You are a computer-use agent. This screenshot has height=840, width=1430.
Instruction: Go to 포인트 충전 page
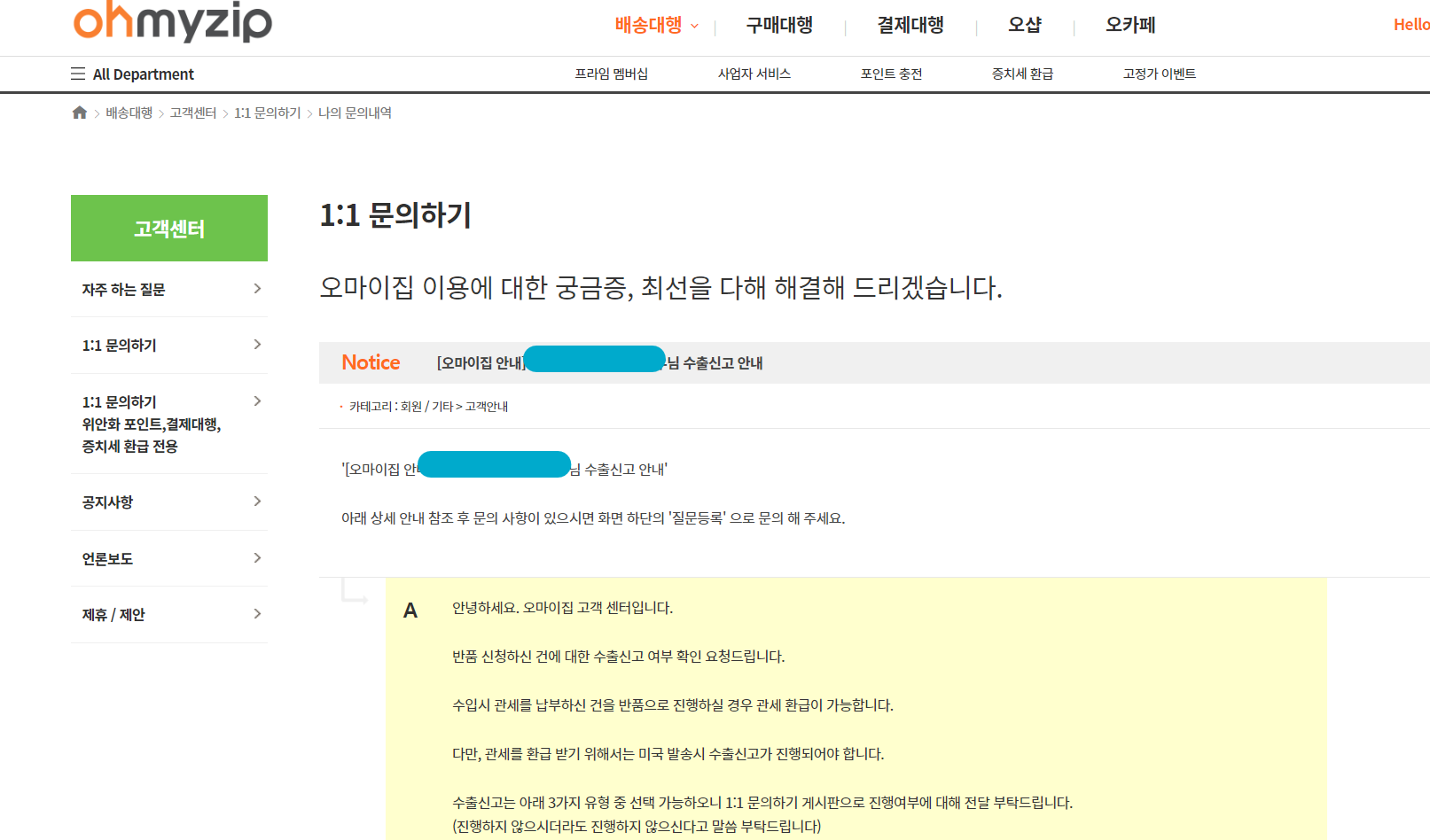892,74
